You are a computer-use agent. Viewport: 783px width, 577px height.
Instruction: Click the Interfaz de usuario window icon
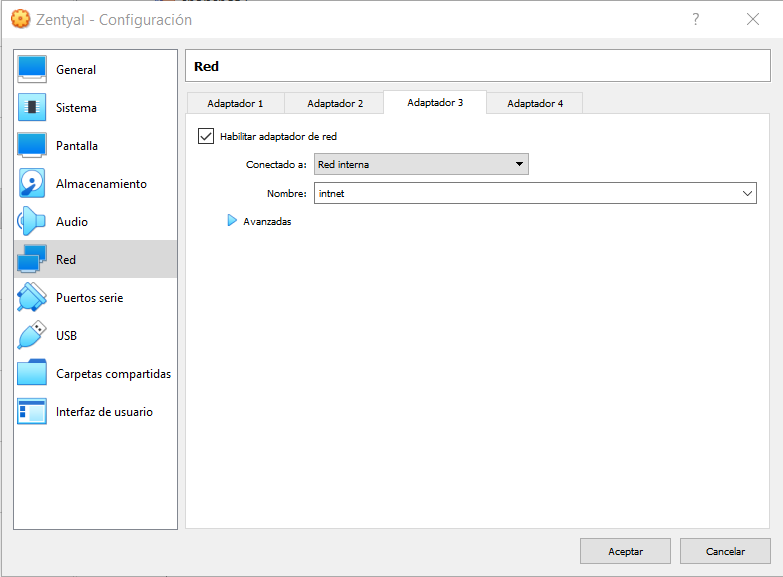point(32,411)
